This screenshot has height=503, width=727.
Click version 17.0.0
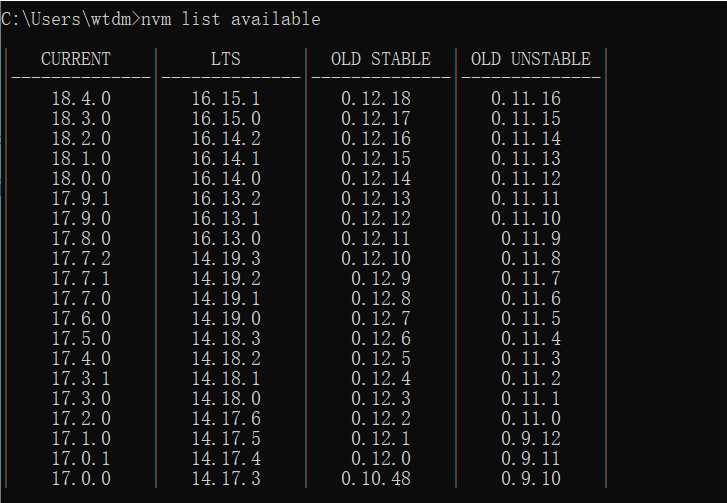click(x=81, y=478)
